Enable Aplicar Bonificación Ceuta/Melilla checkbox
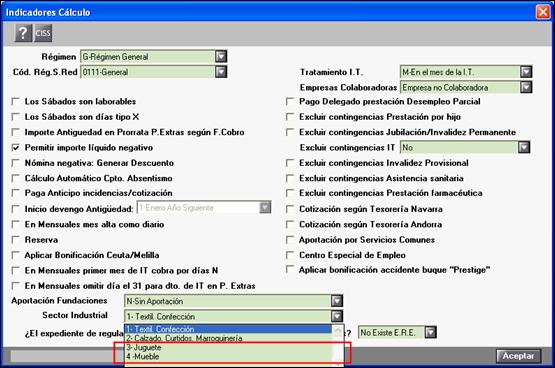Screen dimensions: 555x368 click(x=15, y=255)
